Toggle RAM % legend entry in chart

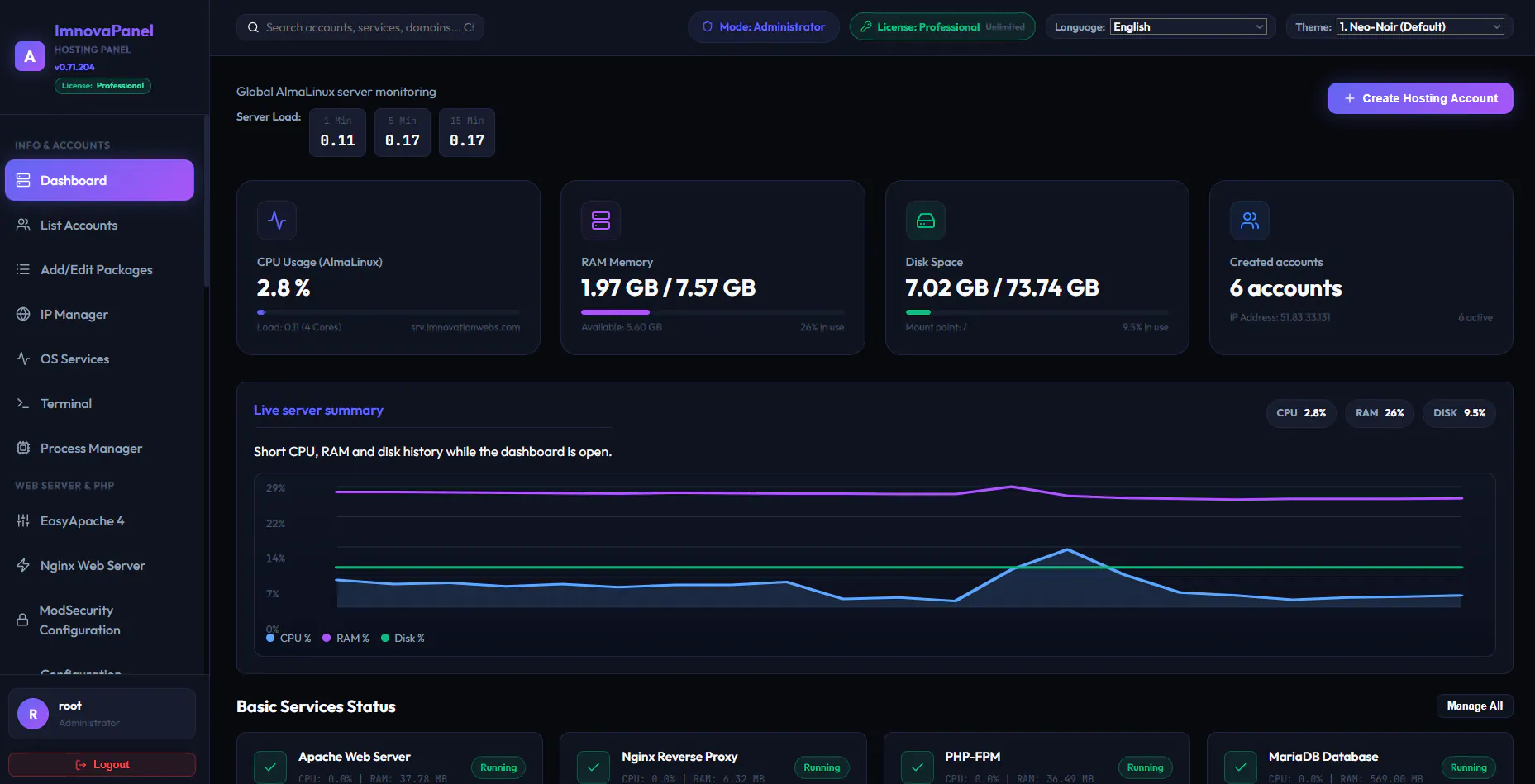coord(346,638)
